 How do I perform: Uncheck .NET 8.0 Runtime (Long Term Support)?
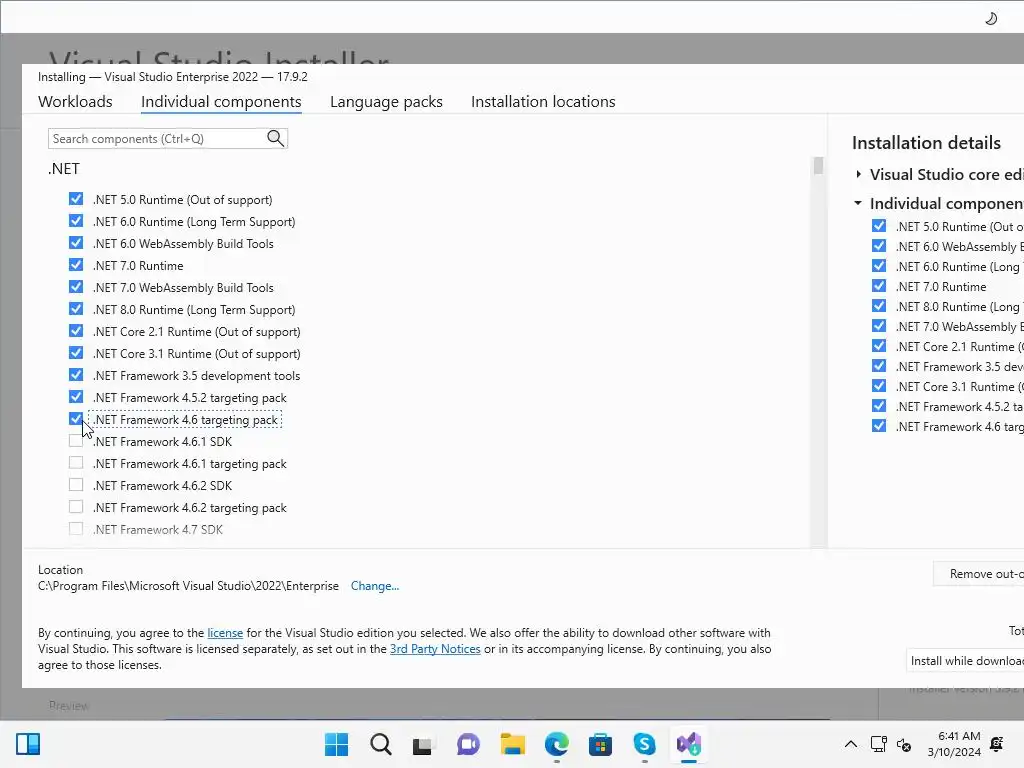tap(76, 309)
